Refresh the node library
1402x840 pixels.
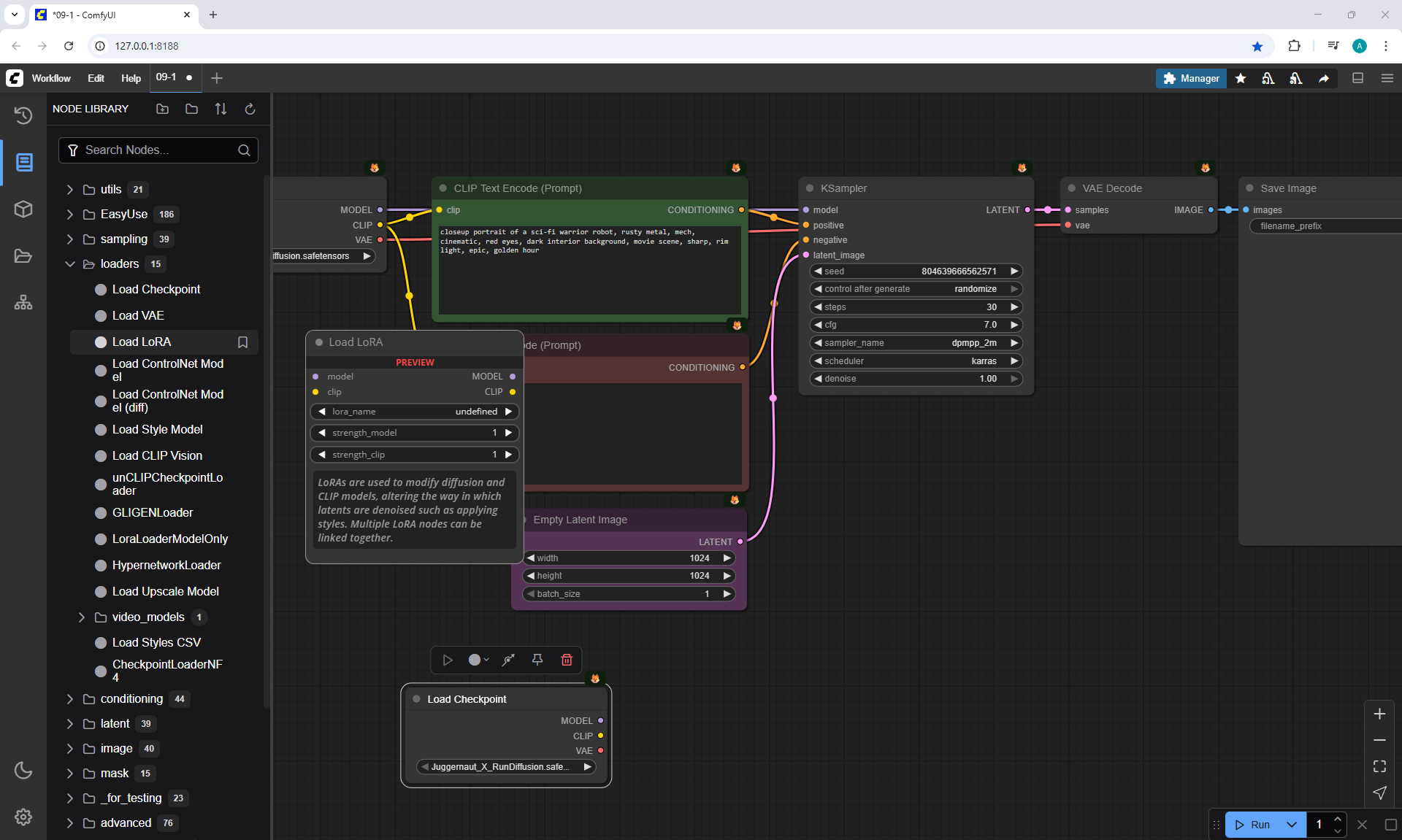click(x=250, y=109)
